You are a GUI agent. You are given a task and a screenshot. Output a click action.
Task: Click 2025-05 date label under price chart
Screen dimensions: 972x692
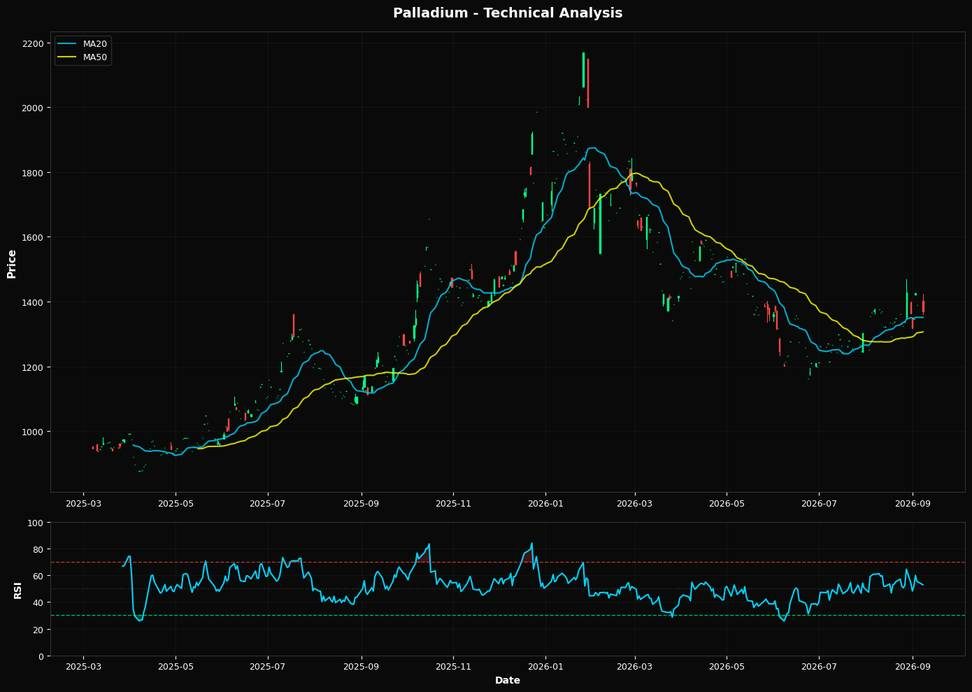tap(175, 503)
